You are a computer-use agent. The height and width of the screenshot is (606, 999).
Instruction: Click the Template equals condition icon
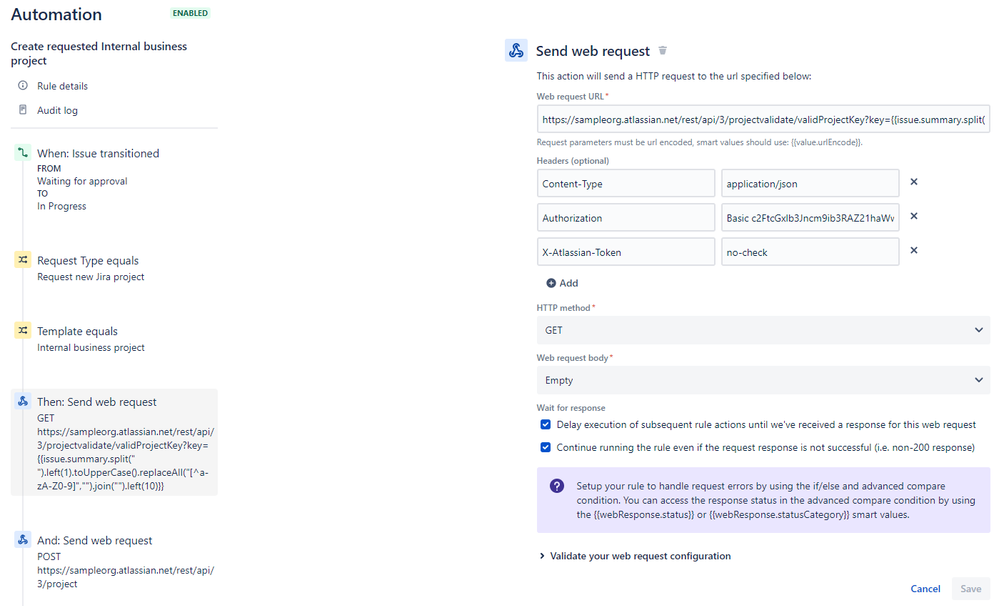pos(23,331)
